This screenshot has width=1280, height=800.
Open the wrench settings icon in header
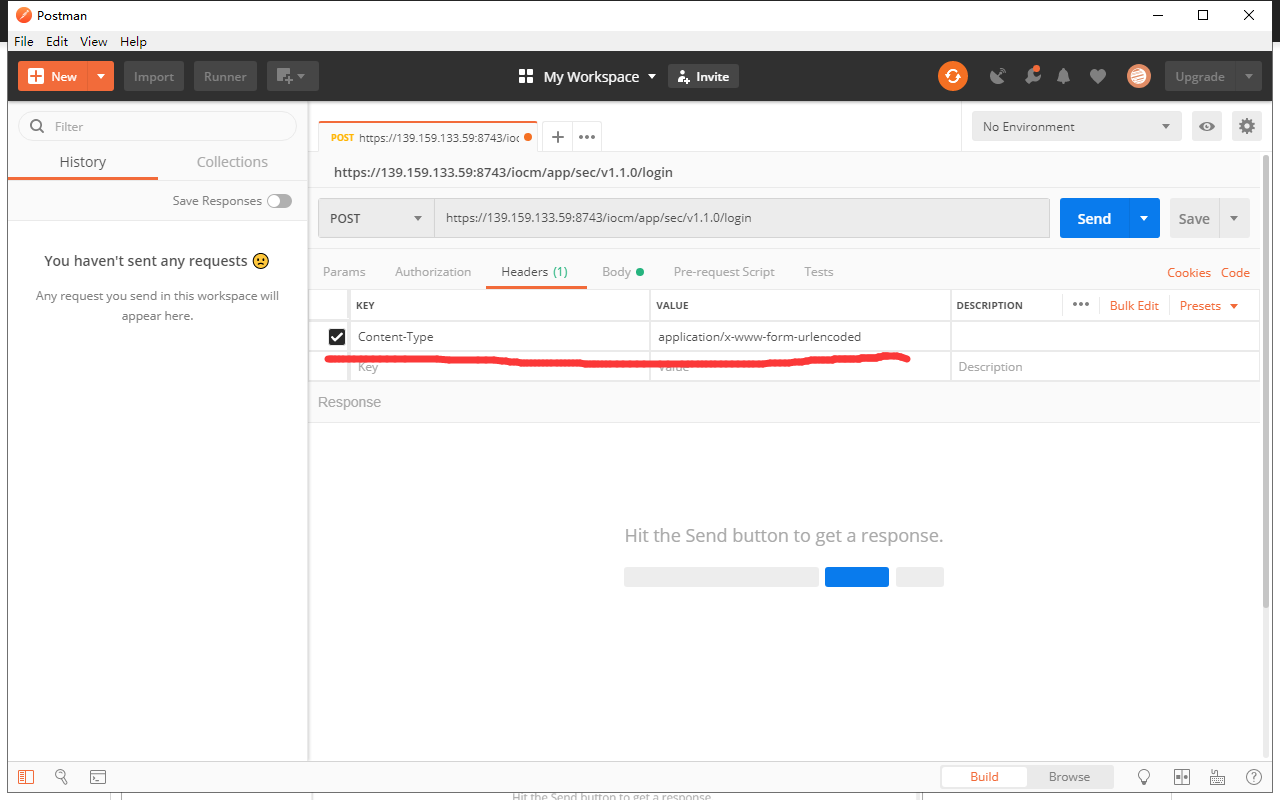point(1031,76)
